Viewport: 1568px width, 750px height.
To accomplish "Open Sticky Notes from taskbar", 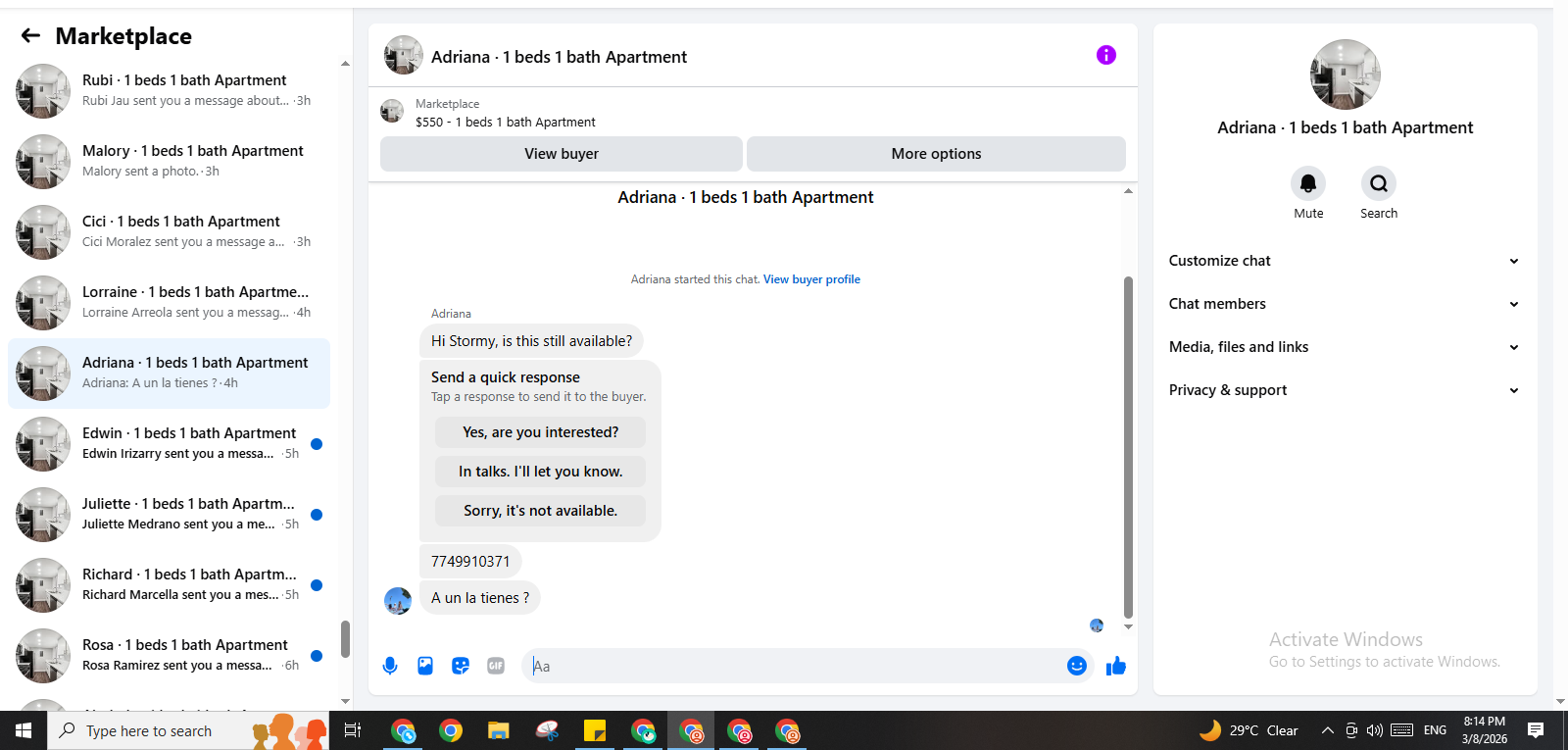I will [595, 730].
